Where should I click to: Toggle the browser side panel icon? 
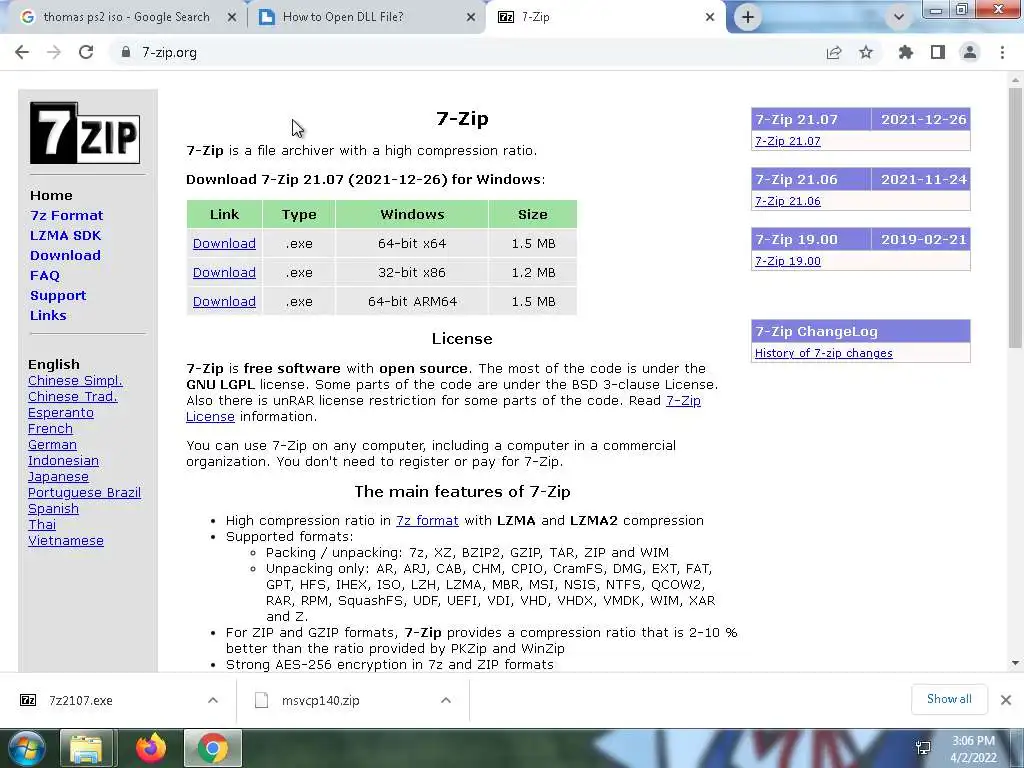point(938,52)
